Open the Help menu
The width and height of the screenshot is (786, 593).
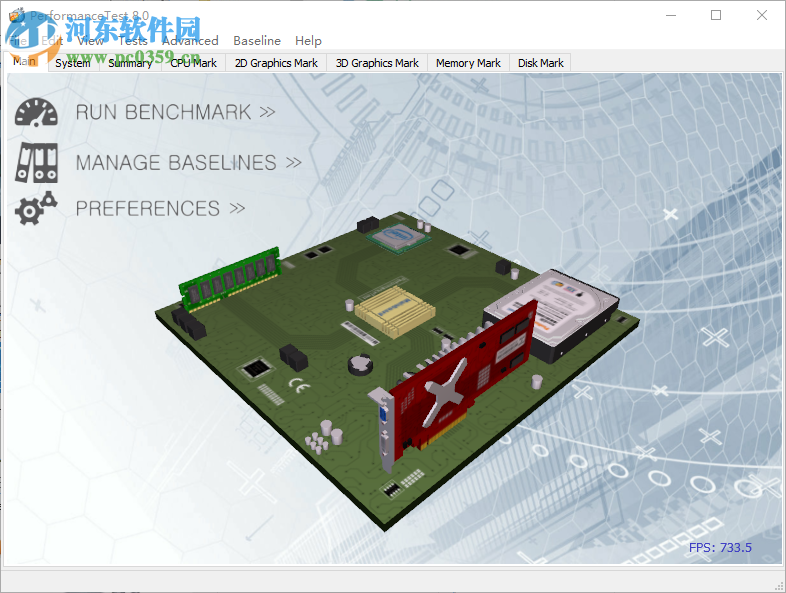coord(308,41)
